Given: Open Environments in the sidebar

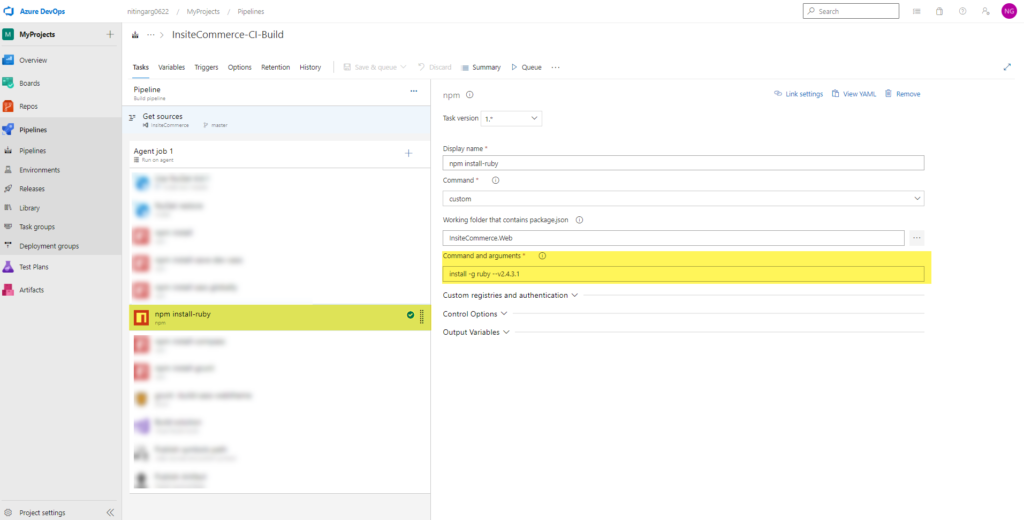Looking at the screenshot, I should pos(39,170).
